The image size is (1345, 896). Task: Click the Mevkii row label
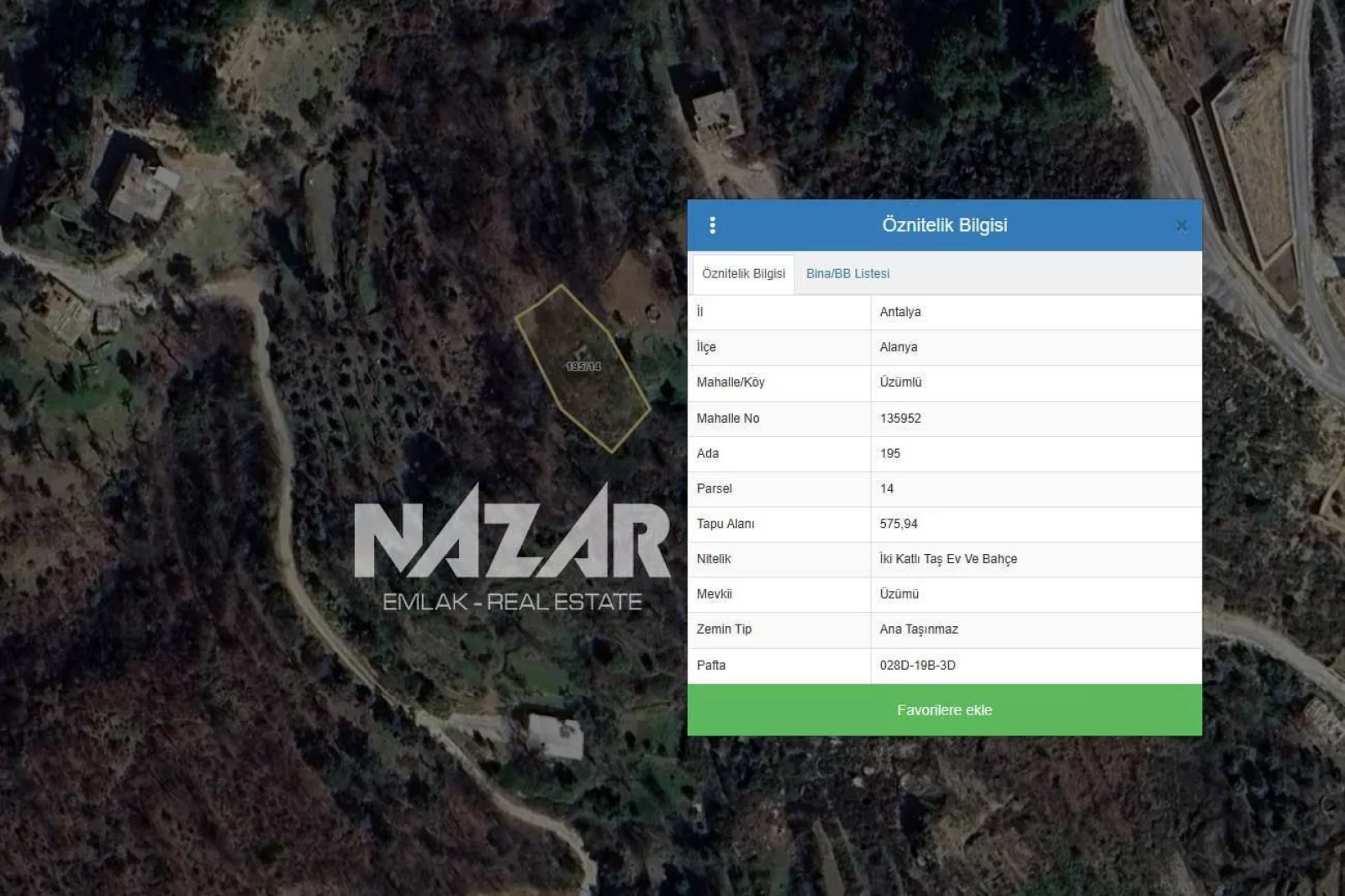click(x=715, y=594)
